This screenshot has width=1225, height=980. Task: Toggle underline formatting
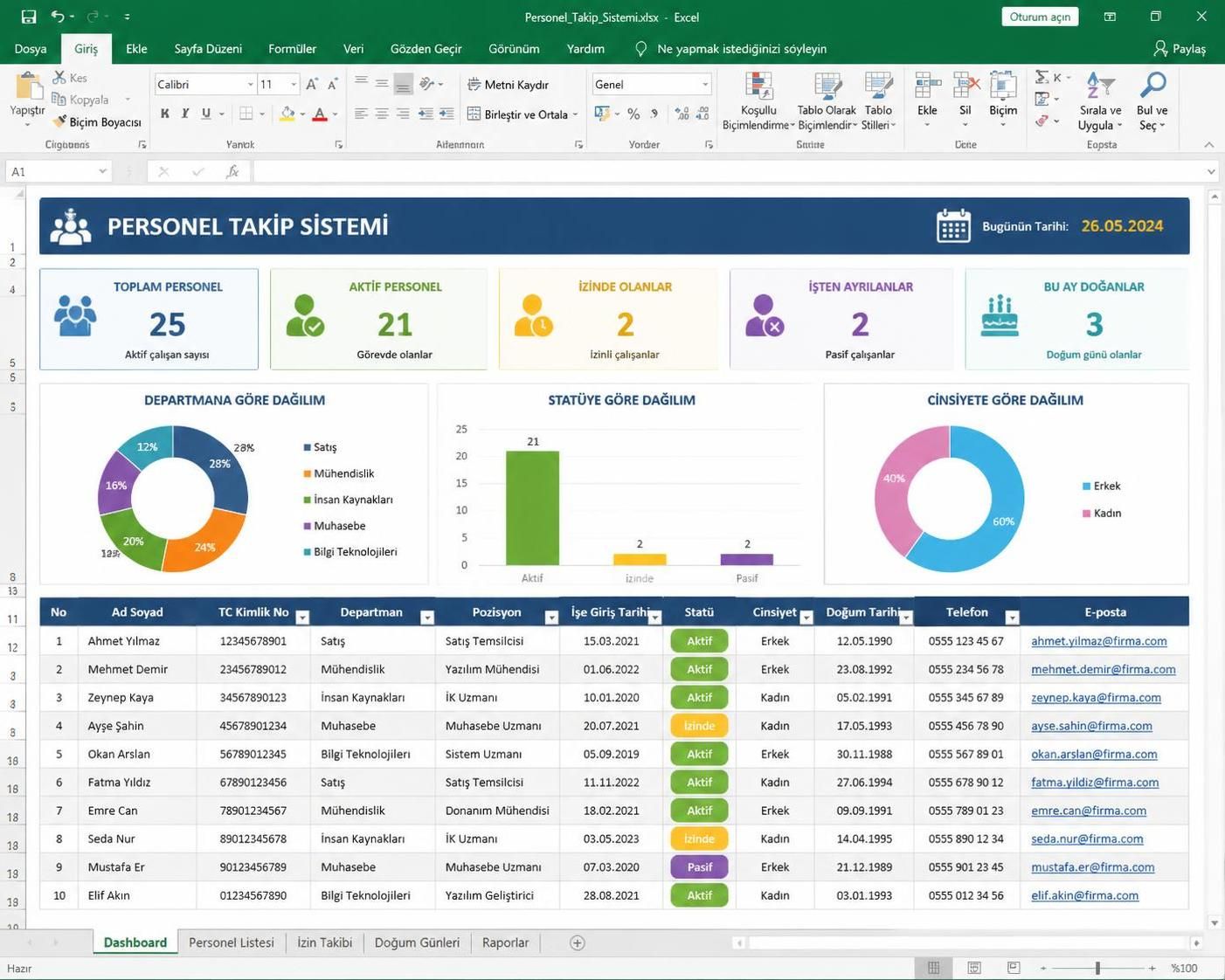[x=206, y=114]
